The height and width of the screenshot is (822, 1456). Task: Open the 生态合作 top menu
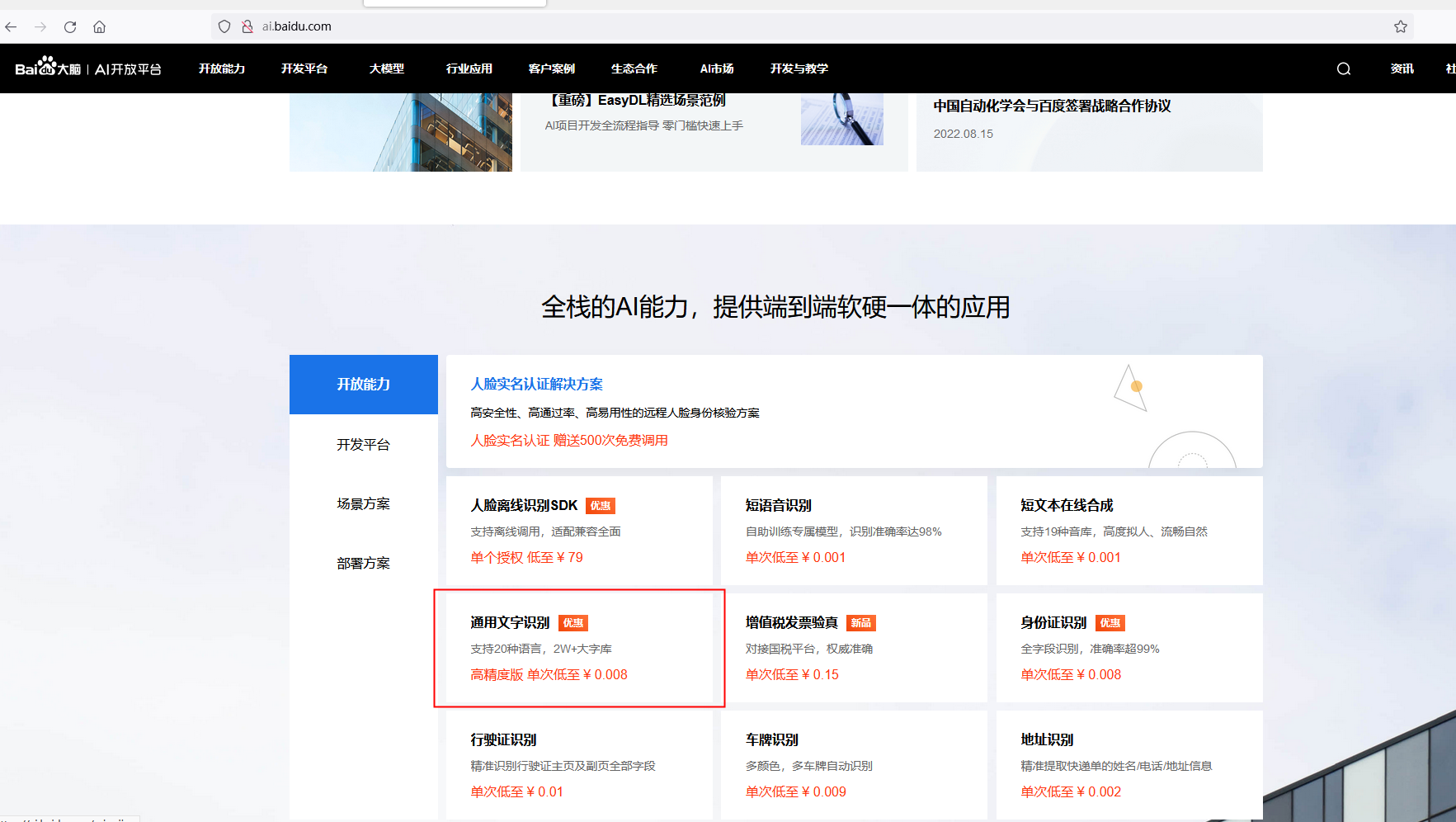(x=634, y=68)
